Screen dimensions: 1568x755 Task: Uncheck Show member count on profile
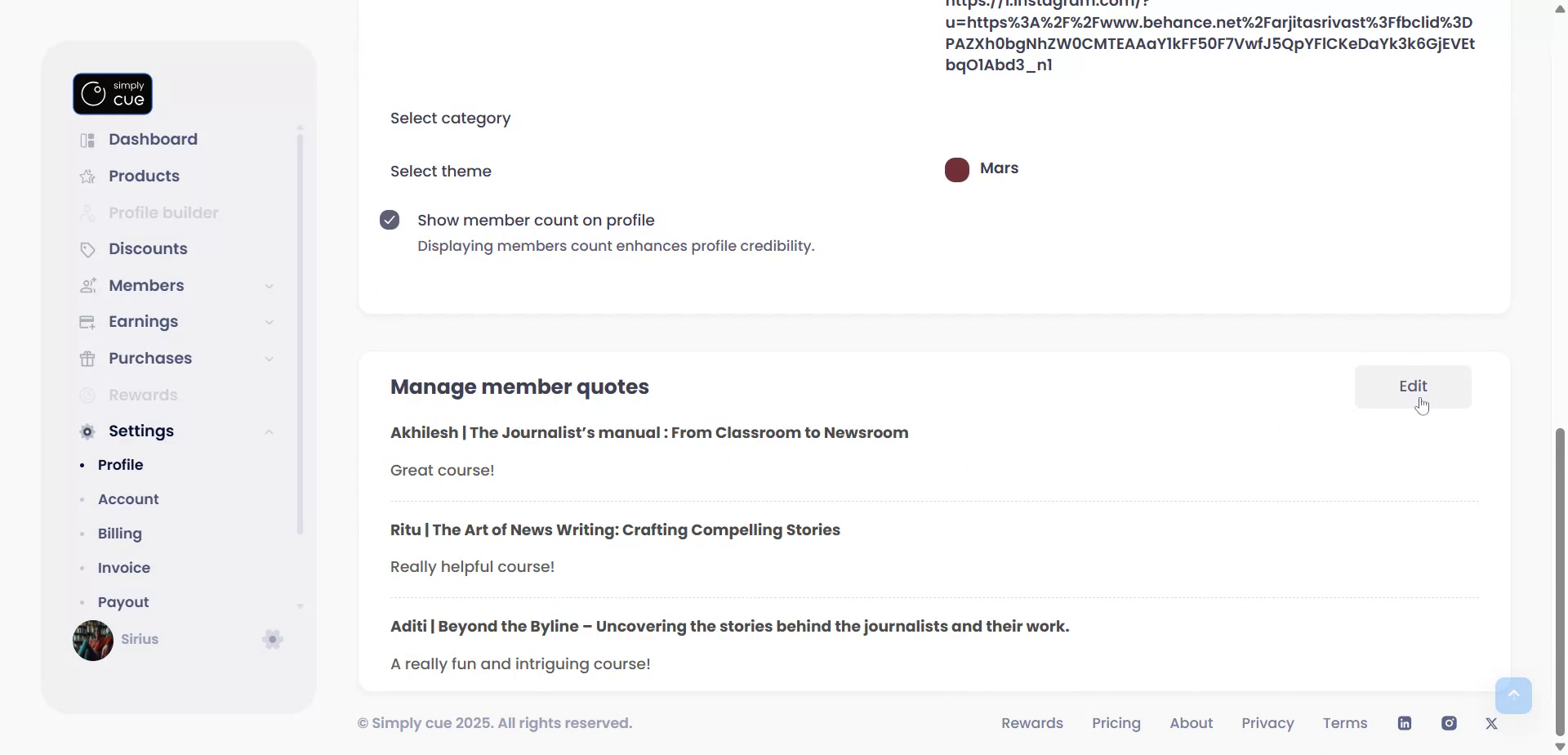(390, 220)
